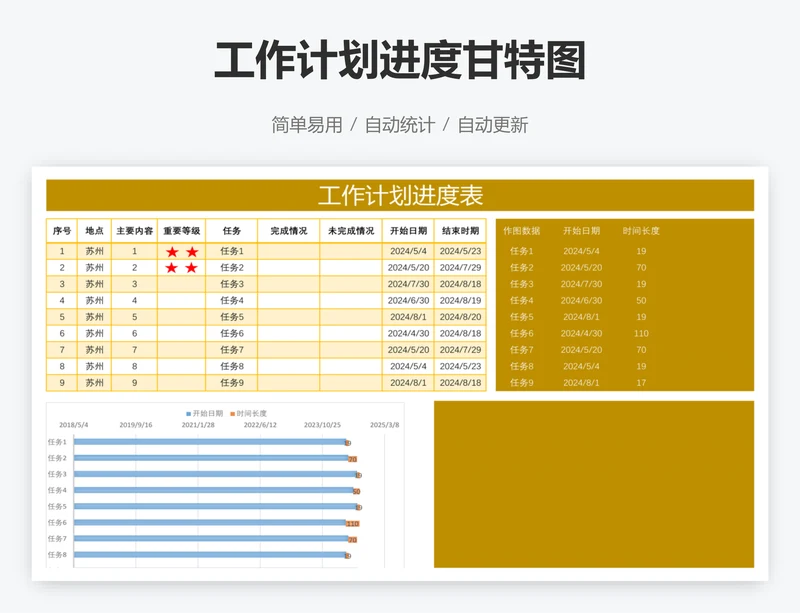800x613 pixels.
Task: Select the 任务 column header in main table
Action: click(x=232, y=231)
